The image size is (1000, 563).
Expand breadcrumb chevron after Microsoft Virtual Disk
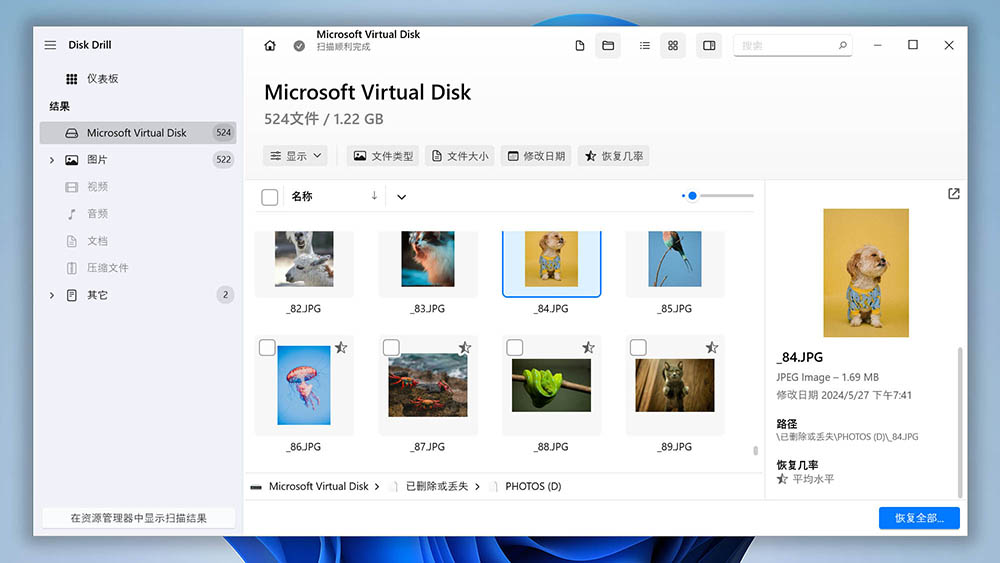[377, 486]
